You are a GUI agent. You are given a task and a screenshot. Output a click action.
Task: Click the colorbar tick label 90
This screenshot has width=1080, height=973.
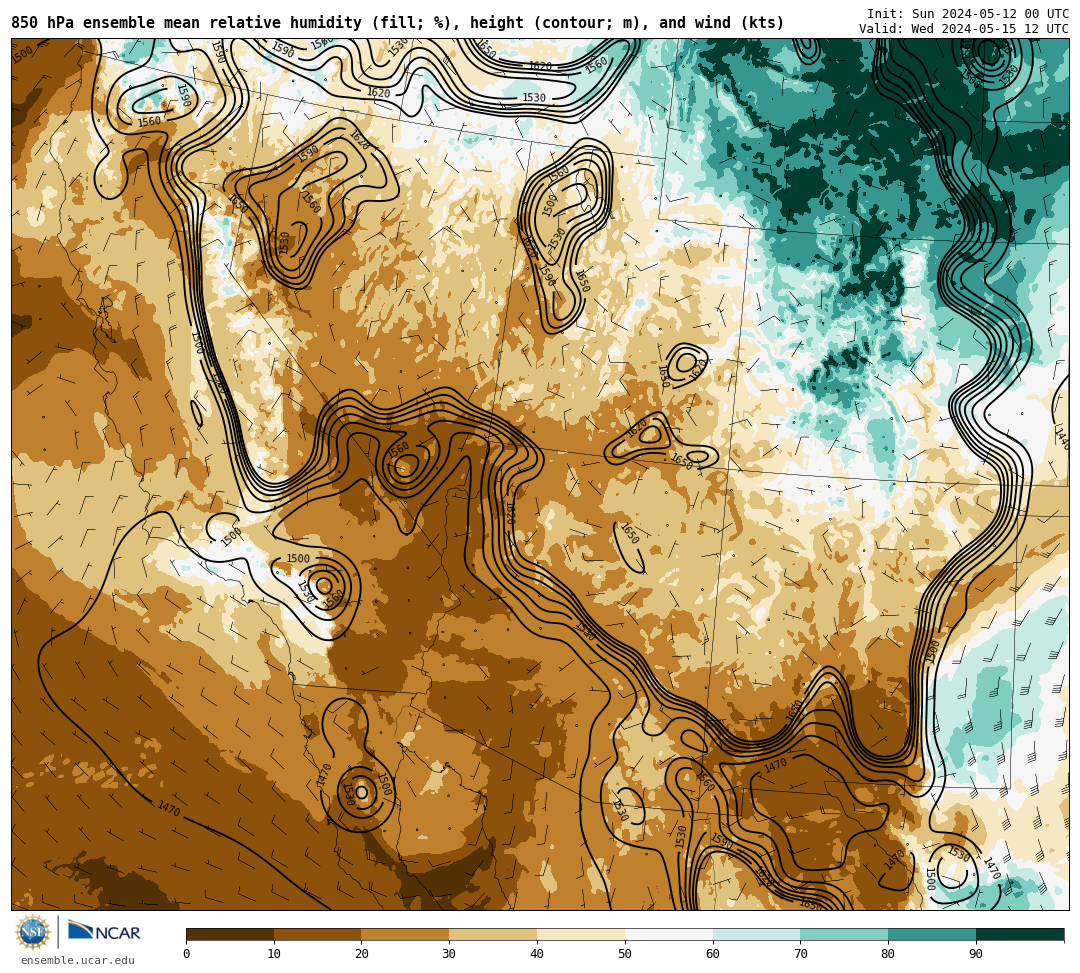976,954
